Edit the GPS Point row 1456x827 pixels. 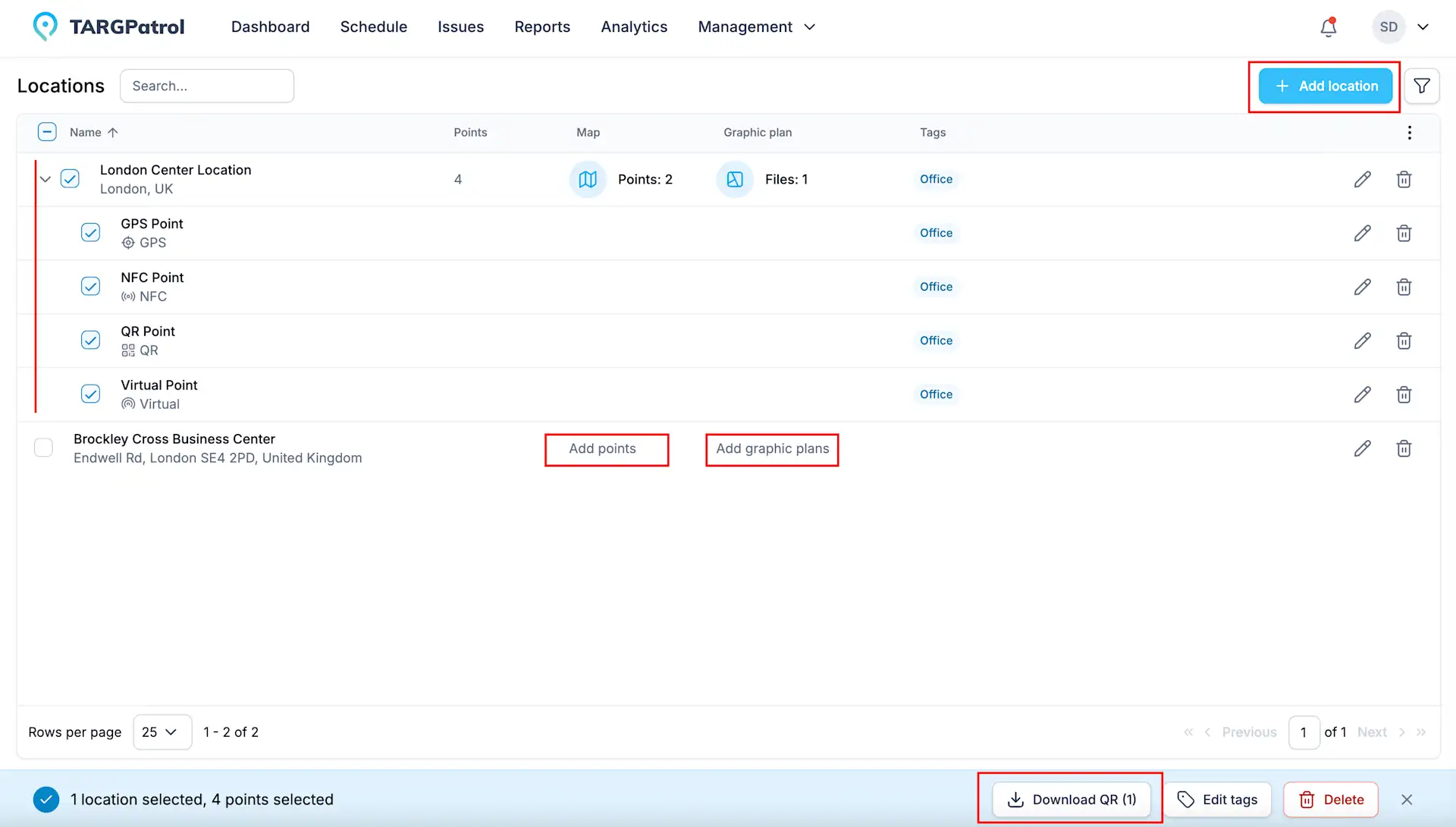pos(1362,233)
